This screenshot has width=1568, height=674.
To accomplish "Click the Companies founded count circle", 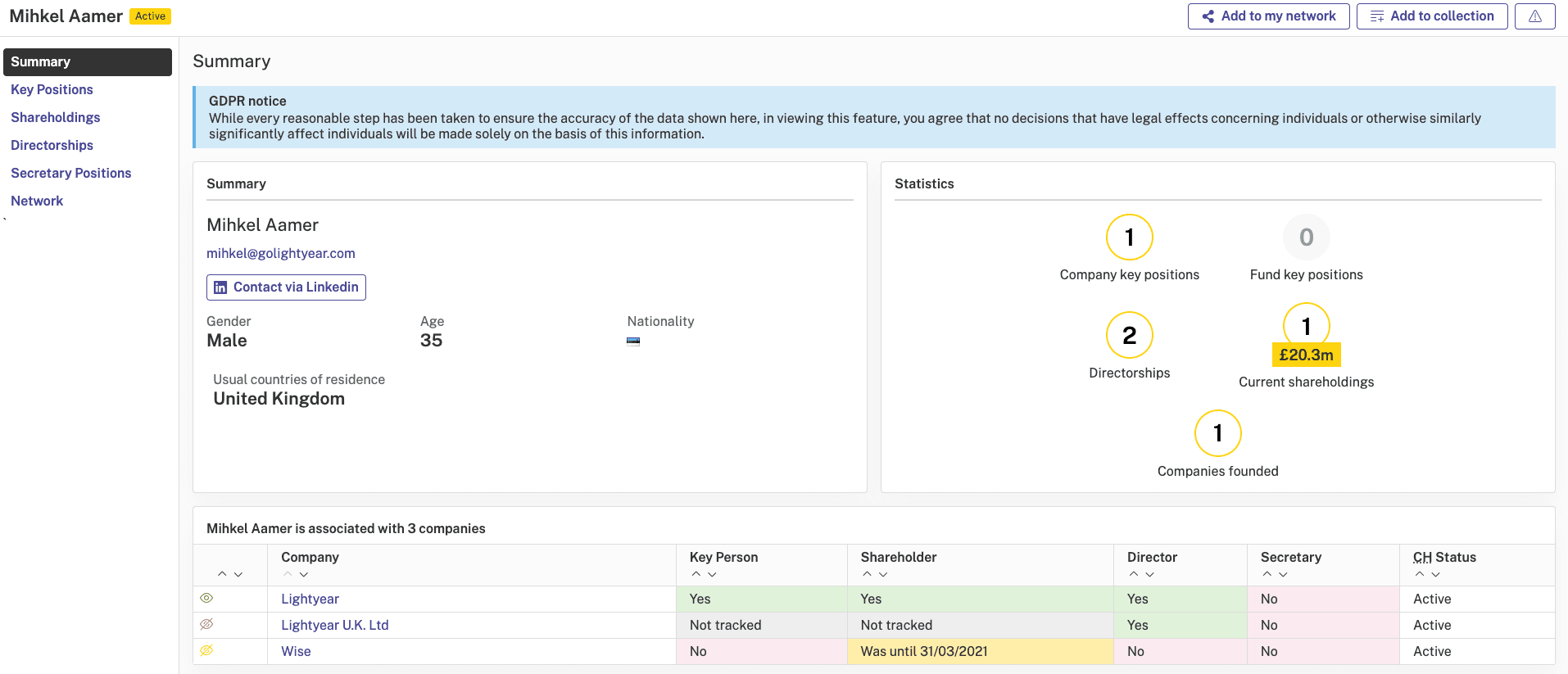I will point(1218,433).
